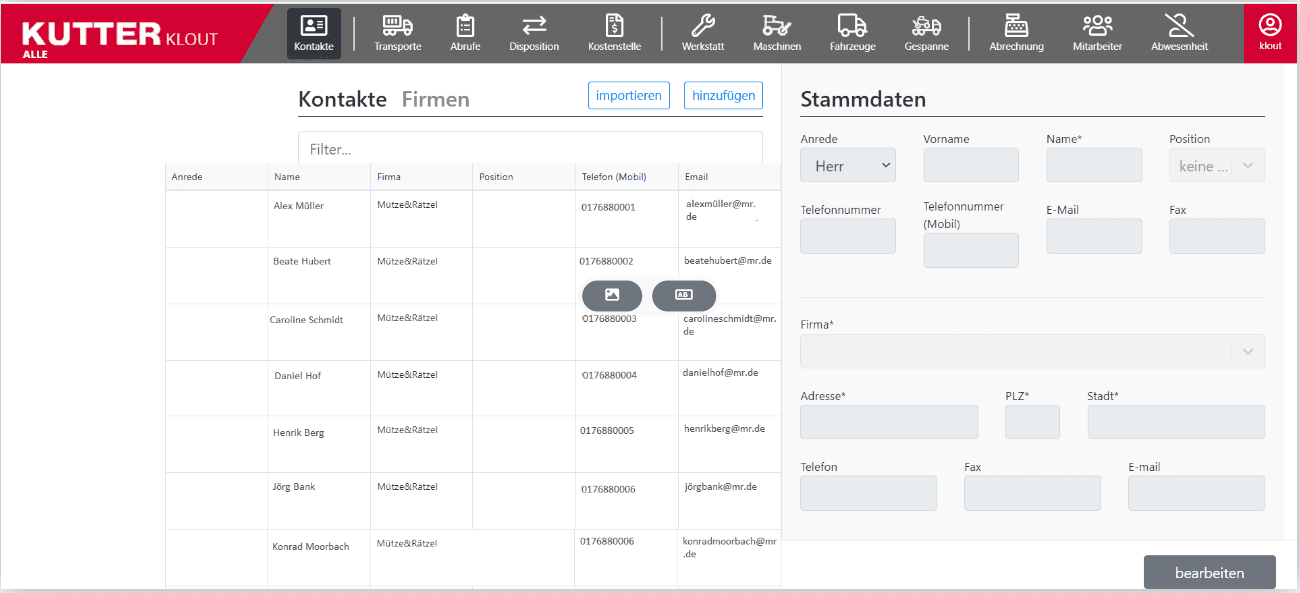
Task: Open Gespanne trailer icon
Action: (926, 25)
